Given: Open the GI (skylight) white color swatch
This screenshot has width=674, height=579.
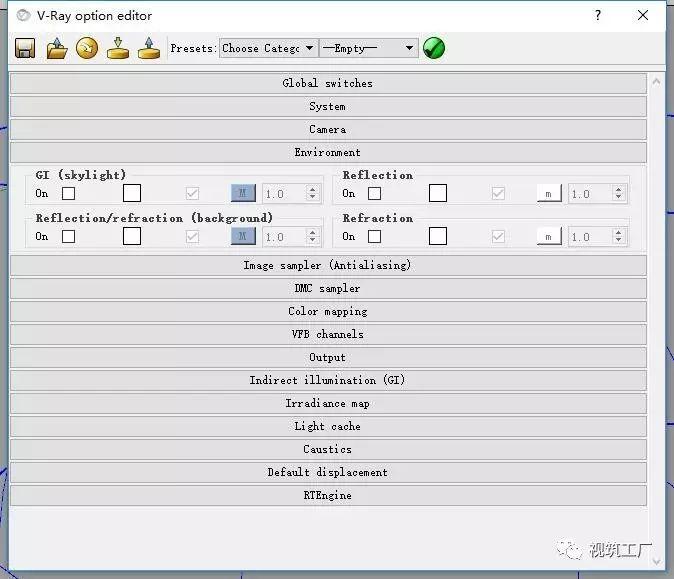Looking at the screenshot, I should pyautogui.click(x=132, y=193).
